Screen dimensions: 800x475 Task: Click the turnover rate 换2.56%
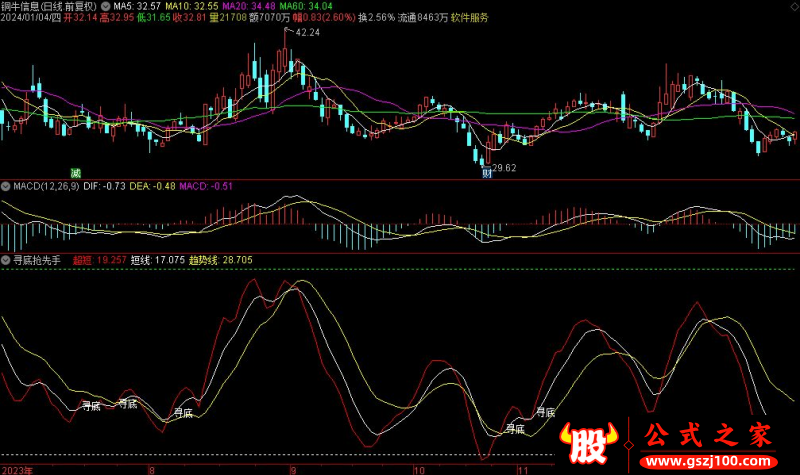click(377, 17)
